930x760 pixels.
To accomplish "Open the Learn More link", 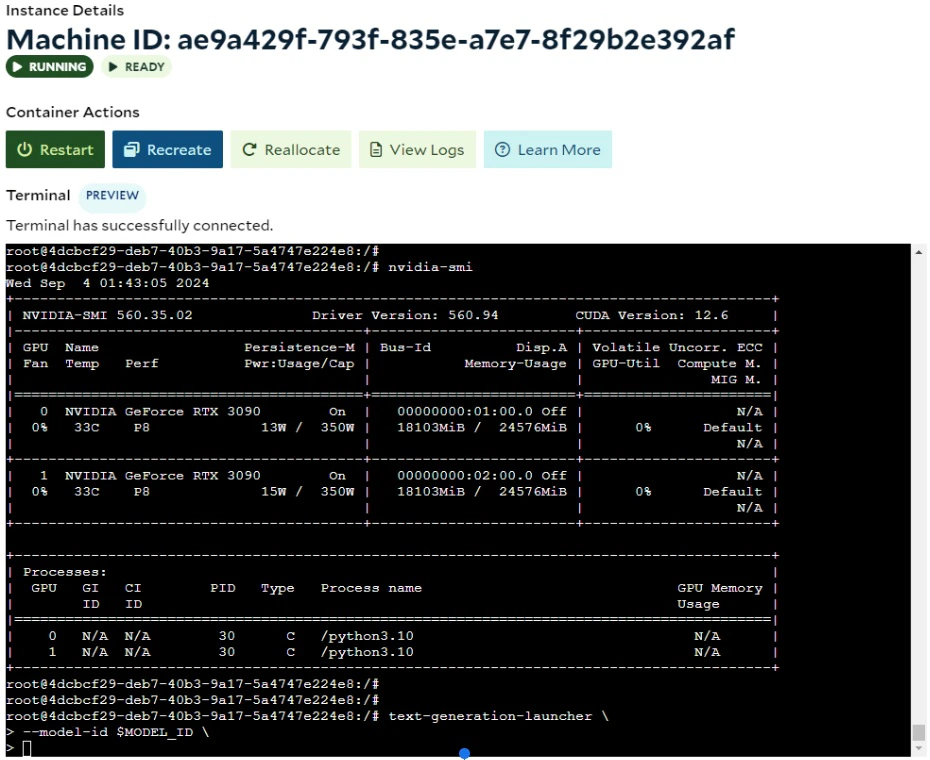I will tap(547, 150).
